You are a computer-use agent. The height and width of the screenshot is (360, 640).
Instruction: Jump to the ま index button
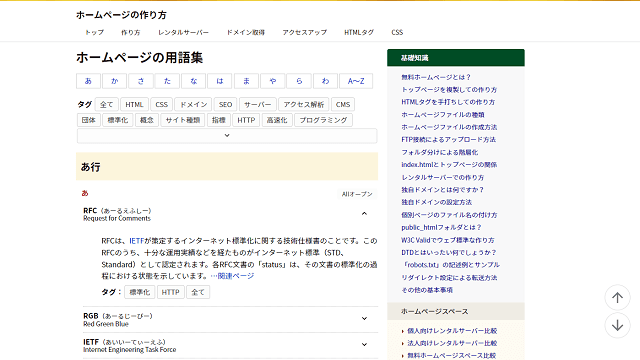click(x=246, y=81)
